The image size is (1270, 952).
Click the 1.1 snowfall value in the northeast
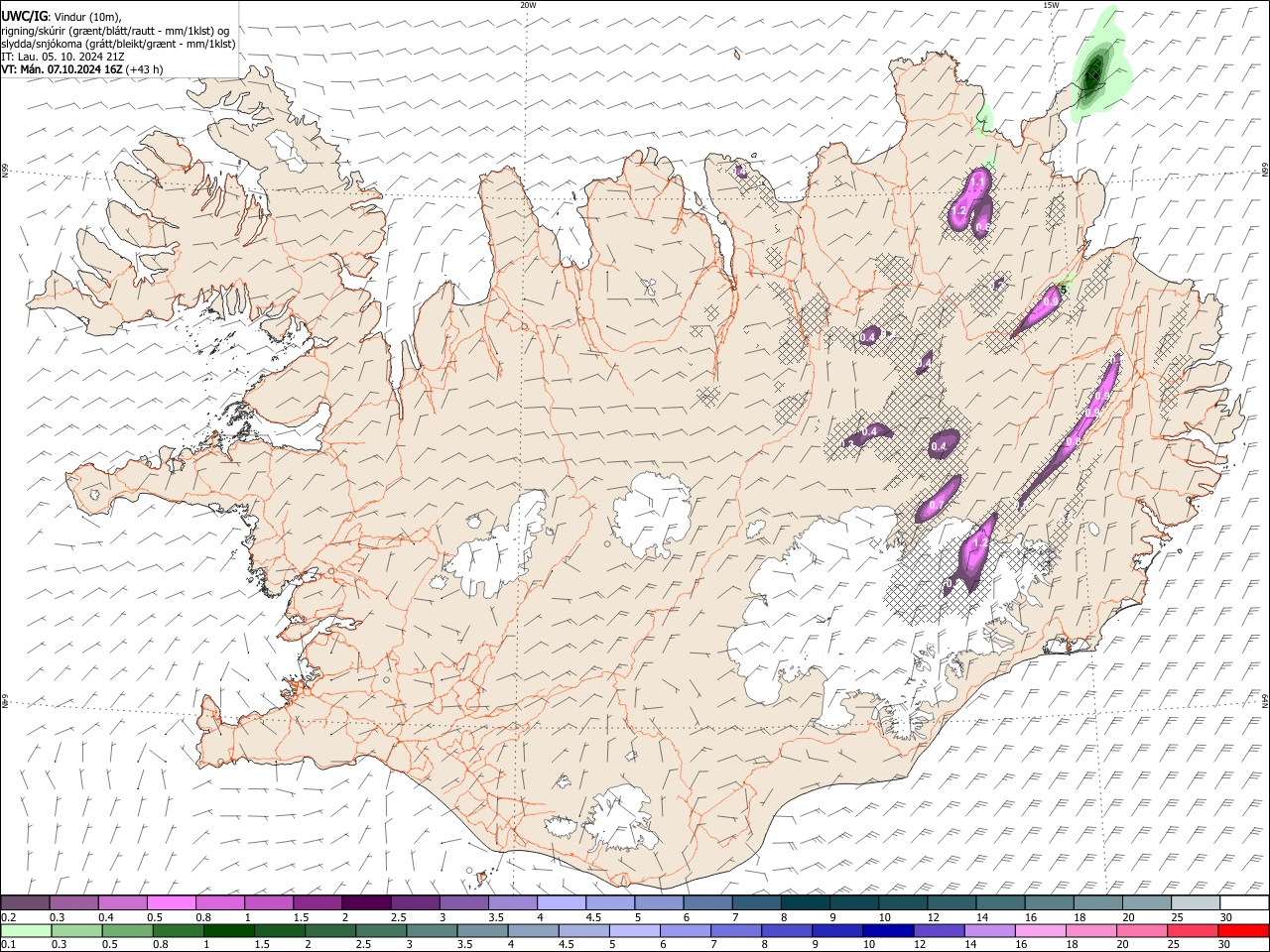point(977,181)
